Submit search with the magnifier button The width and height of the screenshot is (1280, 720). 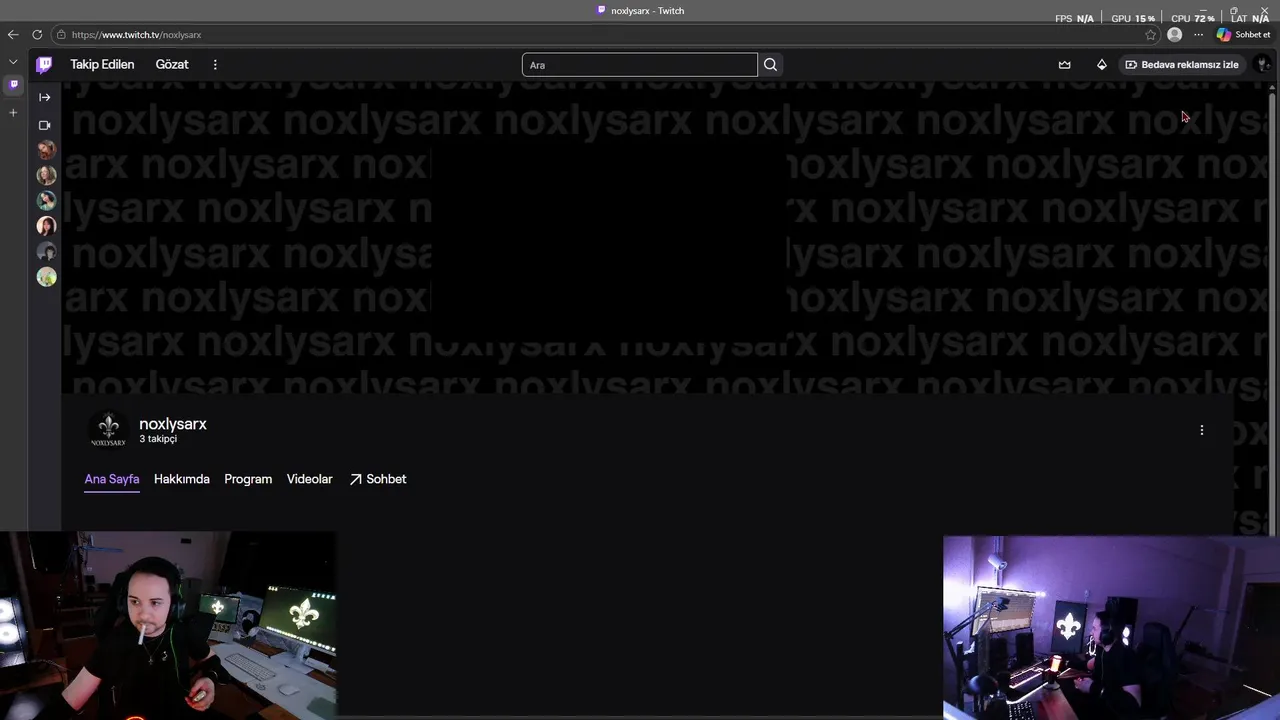click(770, 65)
